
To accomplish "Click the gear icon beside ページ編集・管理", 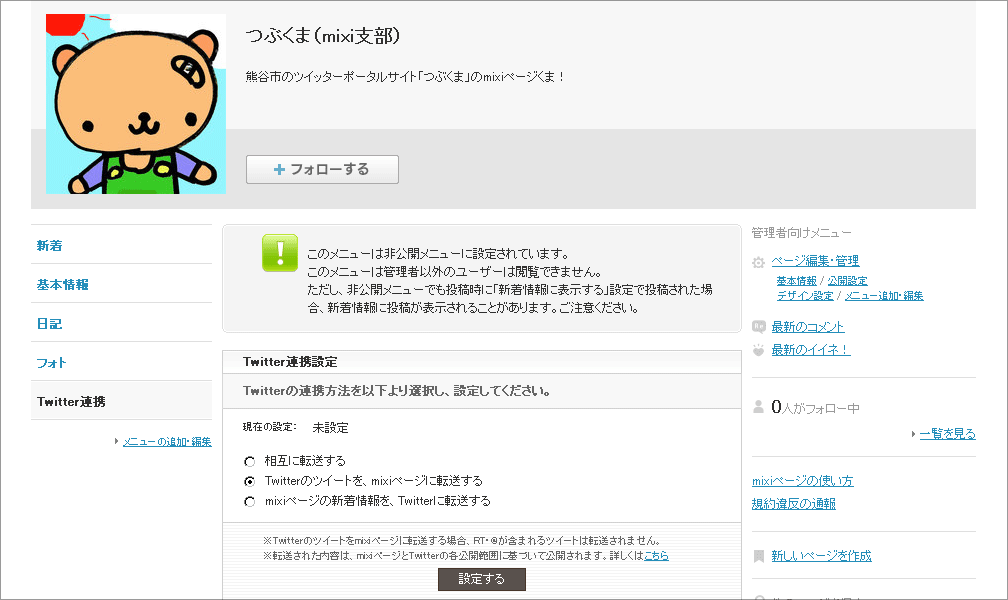I will coord(759,262).
